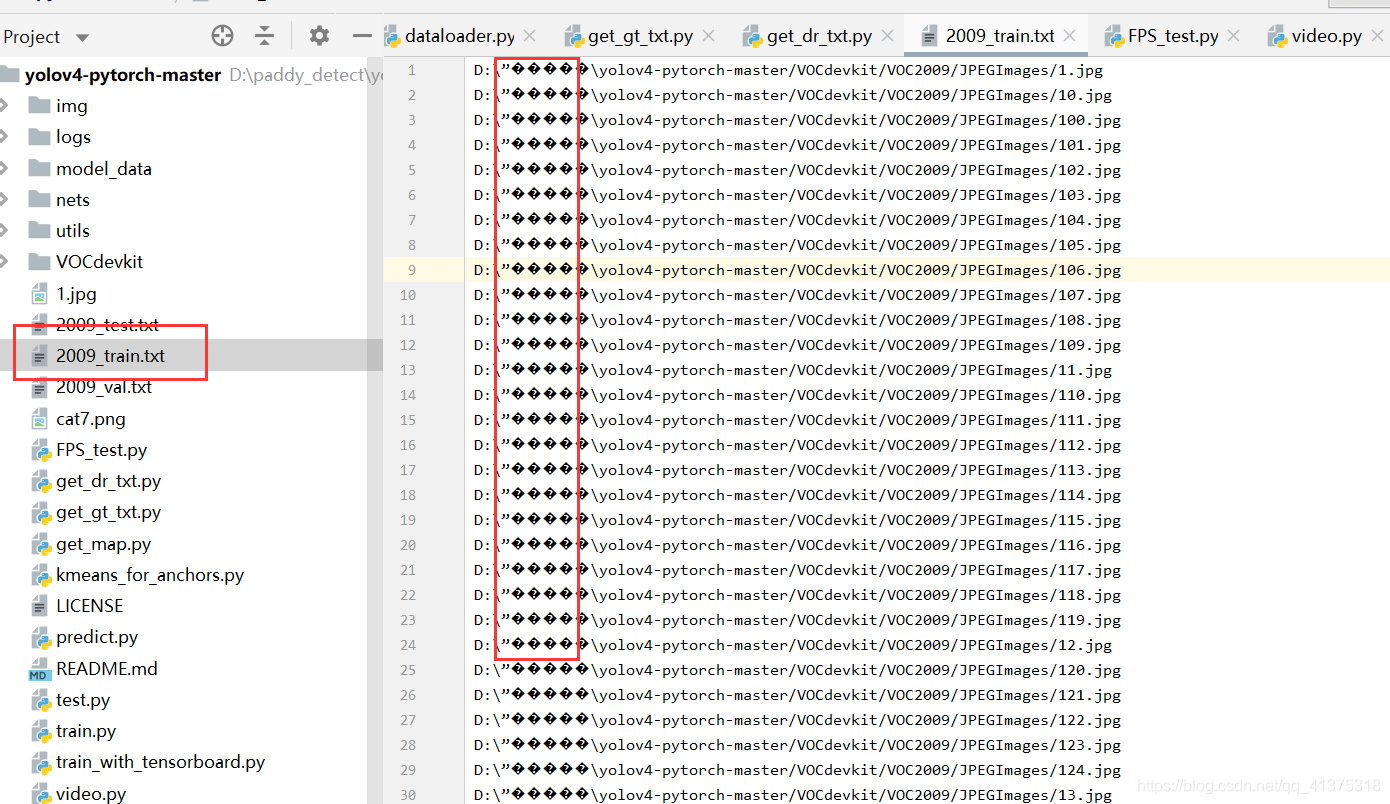Switch to the get_dr_txt.py tab

click(818, 36)
